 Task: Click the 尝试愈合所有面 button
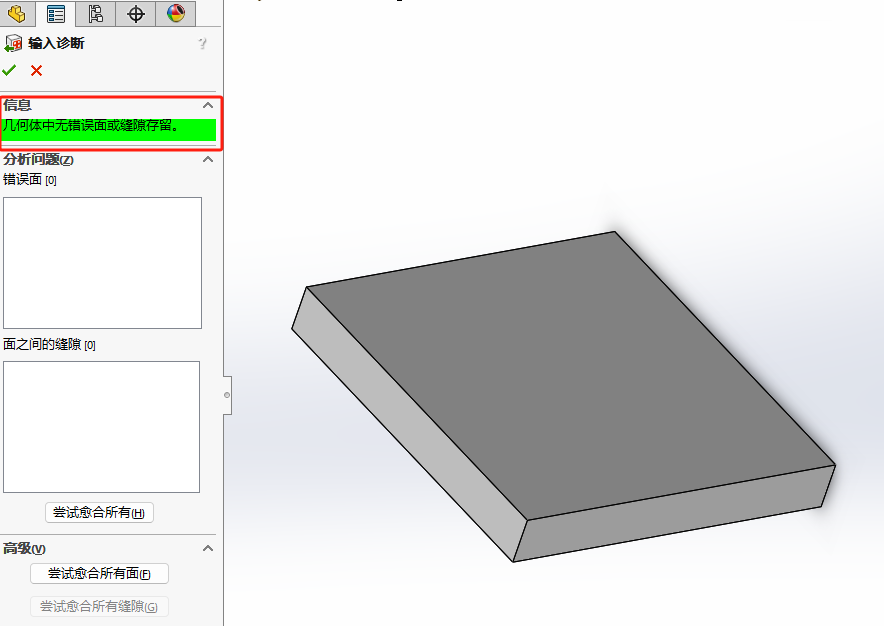pos(99,574)
